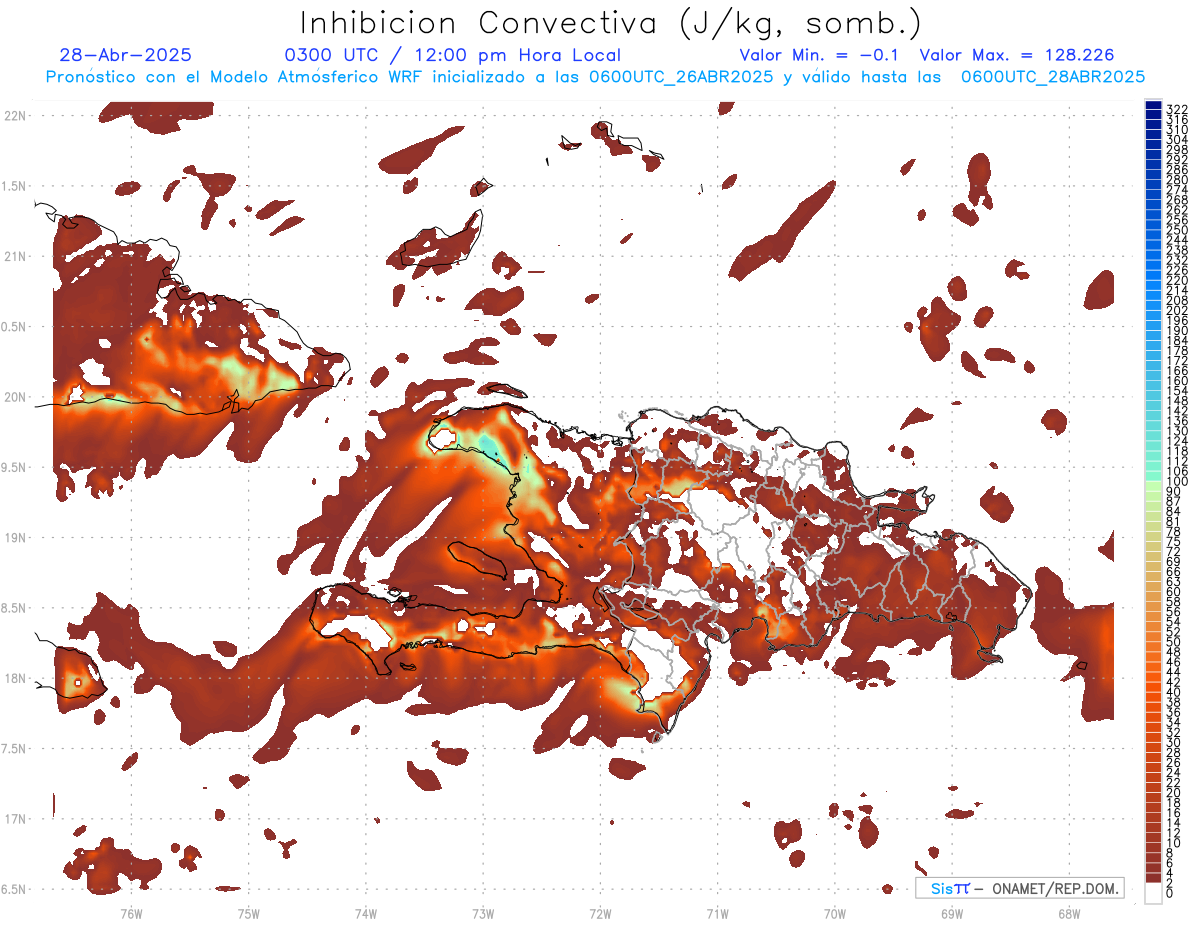Click the '70W' longitude label

[835, 913]
